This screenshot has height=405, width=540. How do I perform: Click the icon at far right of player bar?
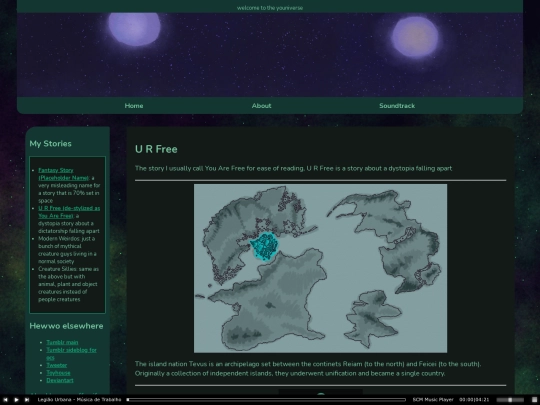tap(534, 399)
